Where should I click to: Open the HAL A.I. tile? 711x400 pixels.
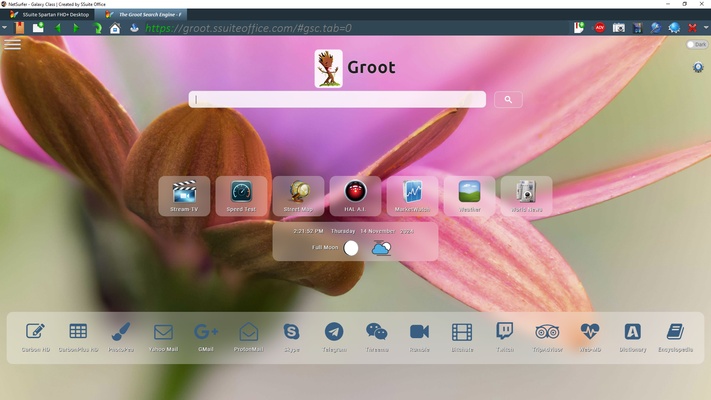pyautogui.click(x=355, y=196)
